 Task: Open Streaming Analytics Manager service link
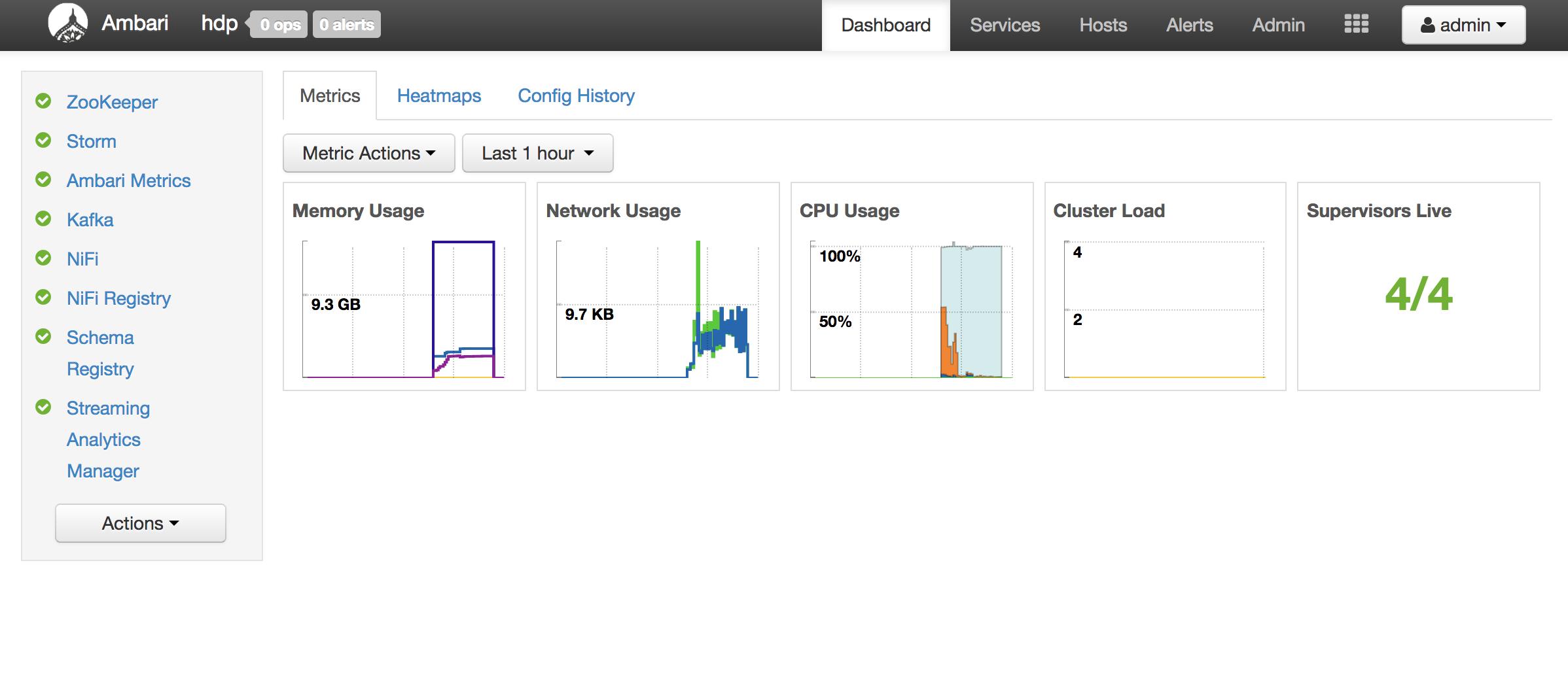coord(108,439)
